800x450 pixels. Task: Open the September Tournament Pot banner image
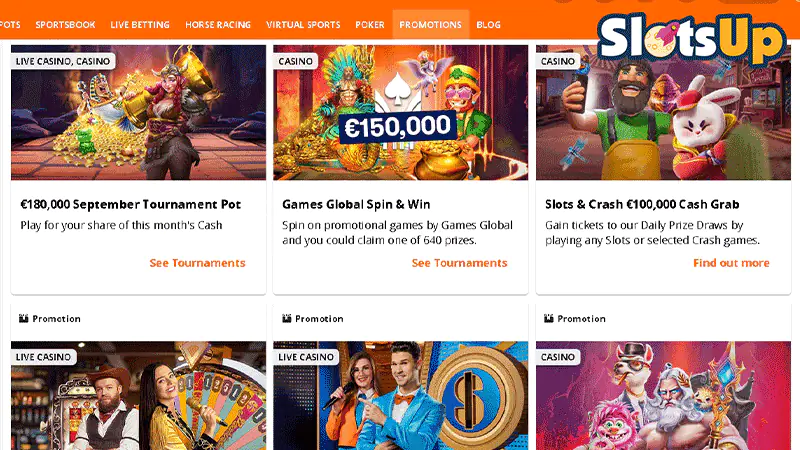point(138,112)
